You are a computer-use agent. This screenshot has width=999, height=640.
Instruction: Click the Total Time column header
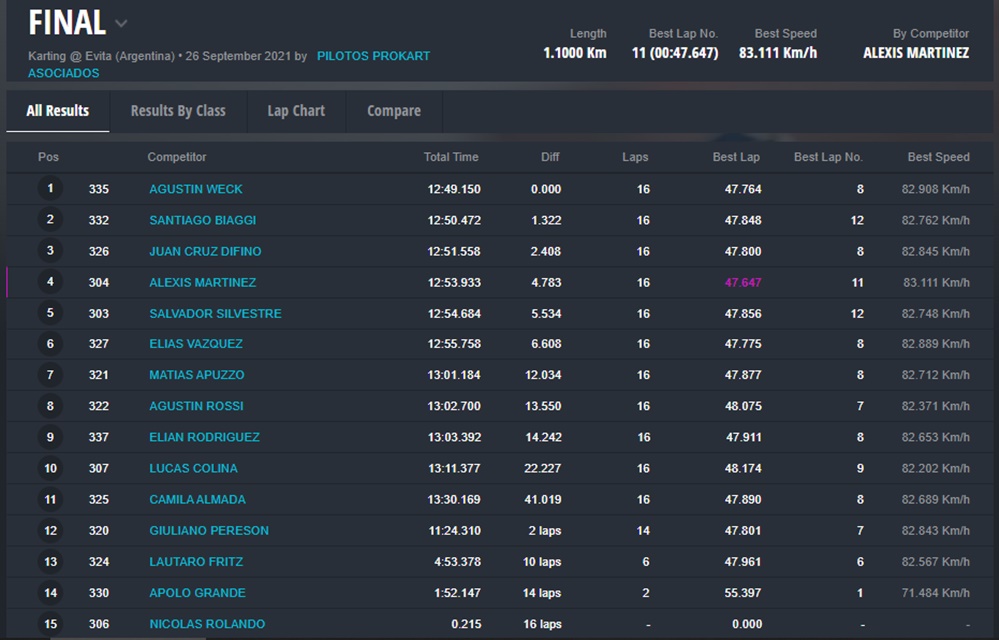pos(451,157)
